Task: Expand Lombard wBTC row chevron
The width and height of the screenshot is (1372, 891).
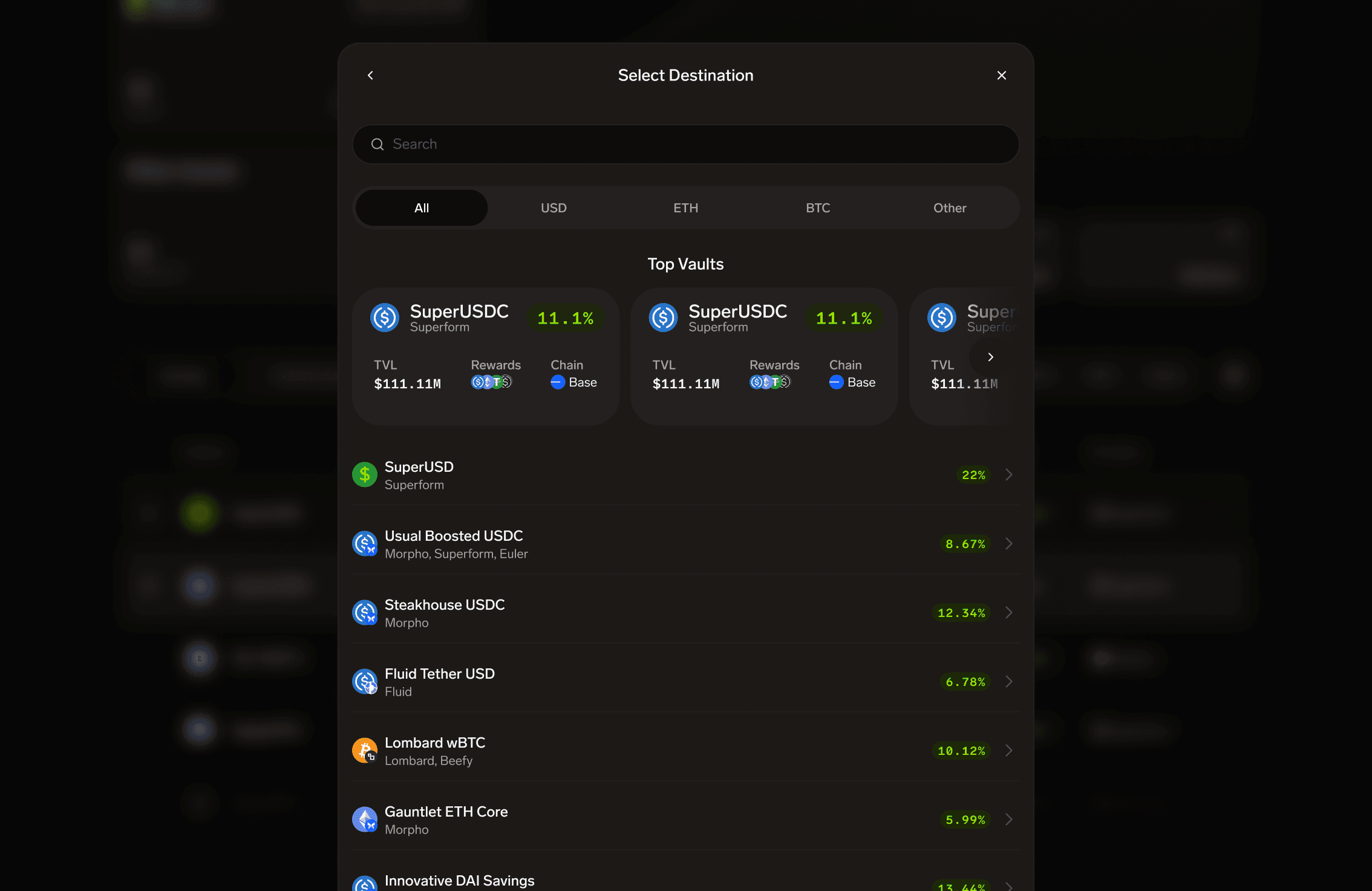Action: pyautogui.click(x=1008, y=751)
